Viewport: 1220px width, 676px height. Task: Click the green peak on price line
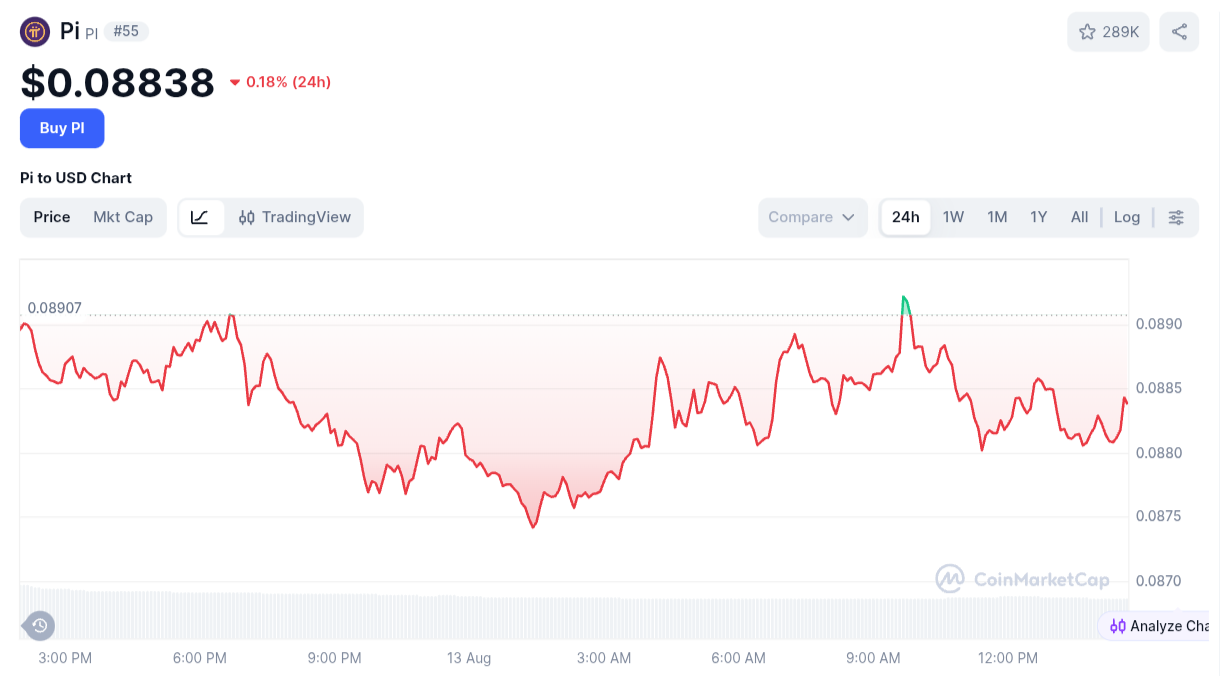tap(906, 304)
